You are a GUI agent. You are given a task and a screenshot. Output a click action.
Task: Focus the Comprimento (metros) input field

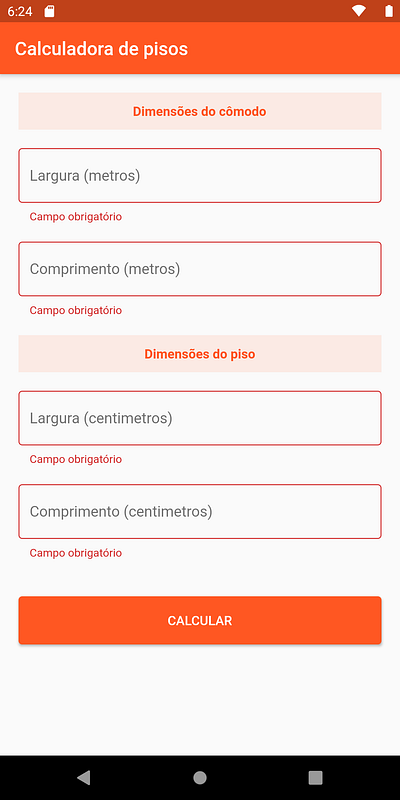point(200,269)
